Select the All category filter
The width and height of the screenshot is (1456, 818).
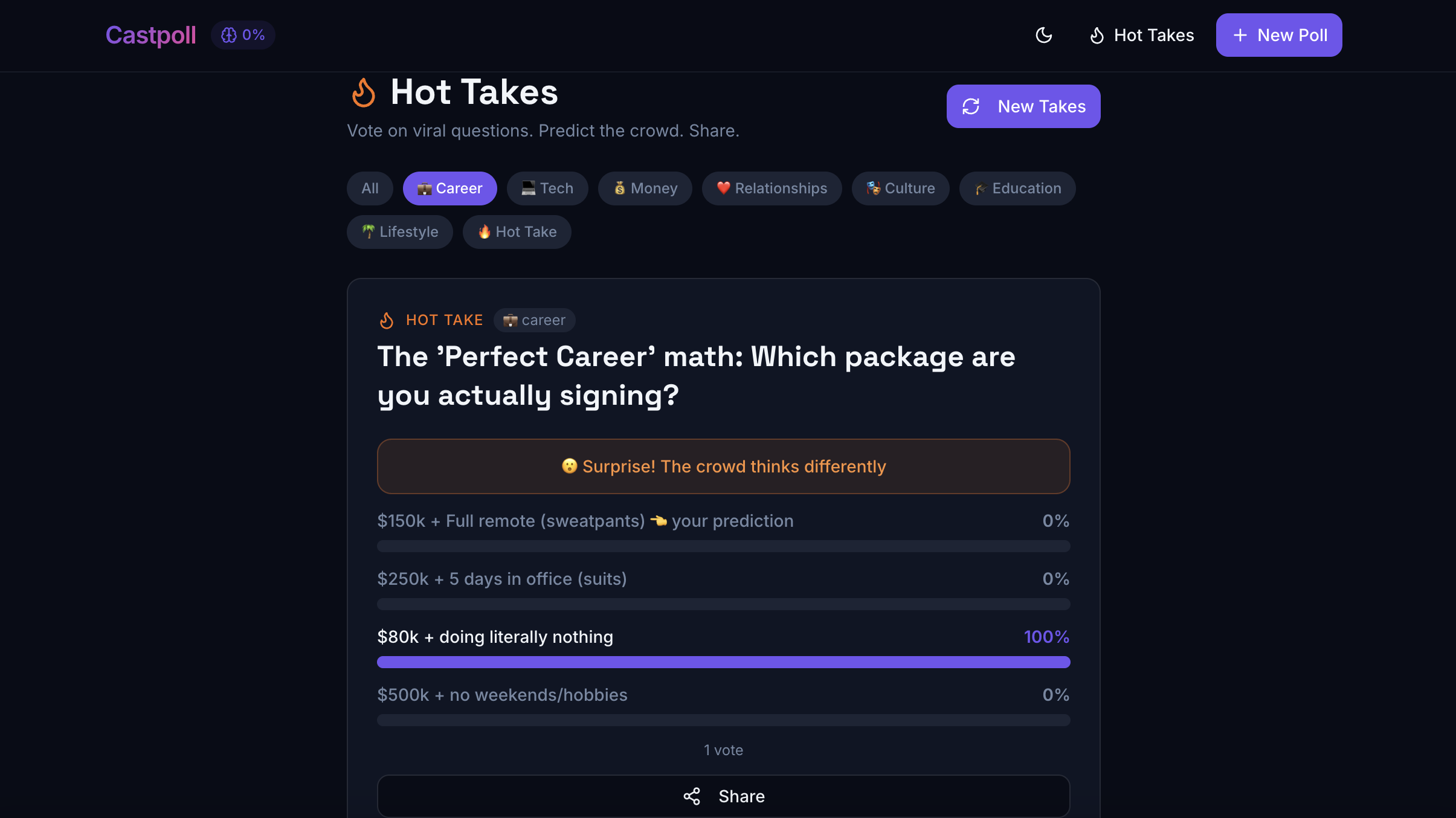370,188
